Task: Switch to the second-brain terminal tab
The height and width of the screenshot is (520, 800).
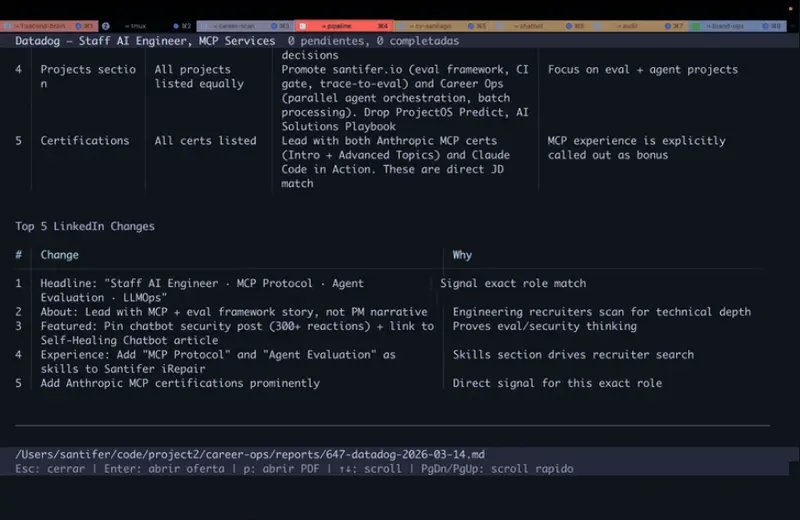Action: [49, 26]
